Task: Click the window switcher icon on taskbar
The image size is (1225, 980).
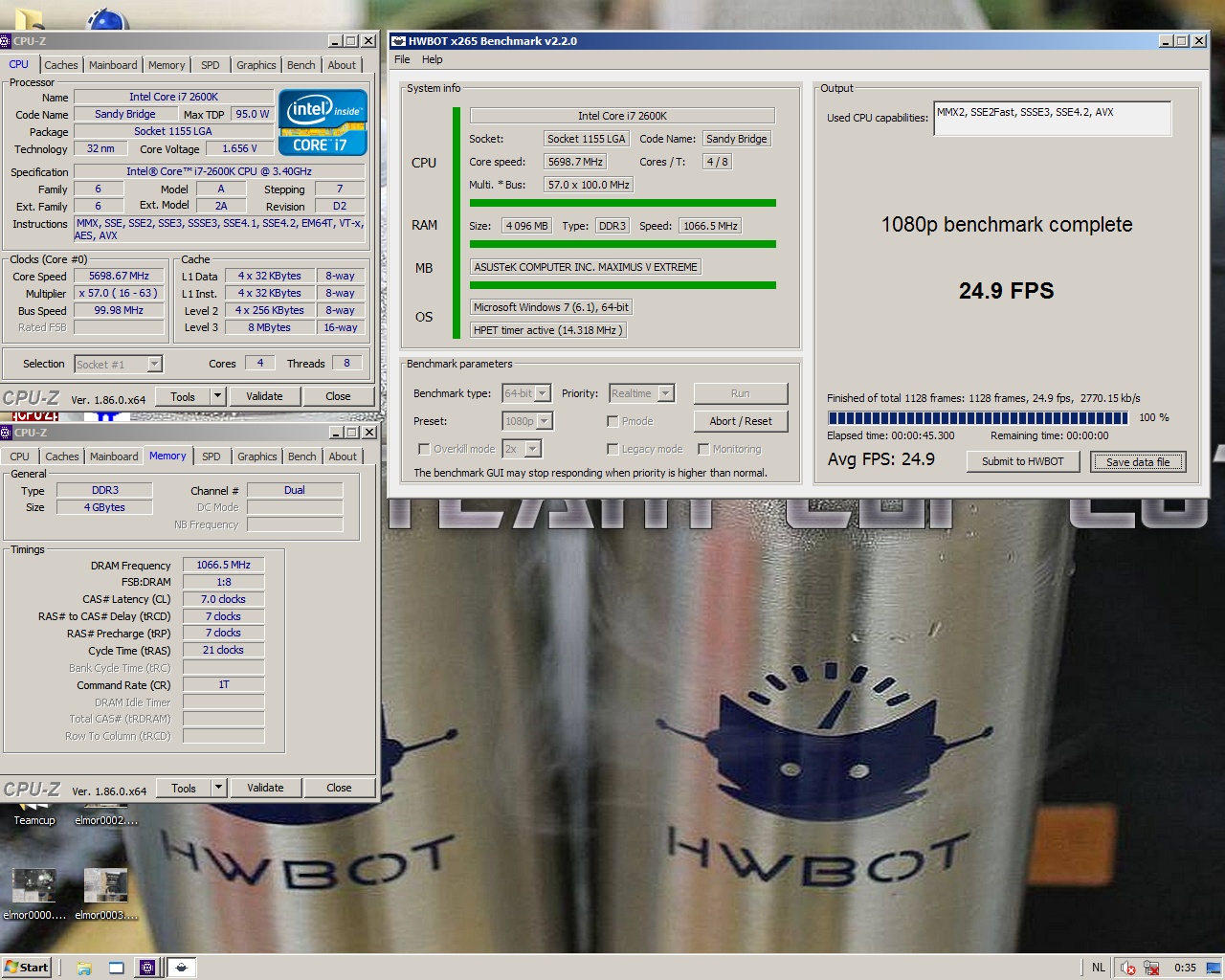Action: pyautogui.click(x=116, y=968)
